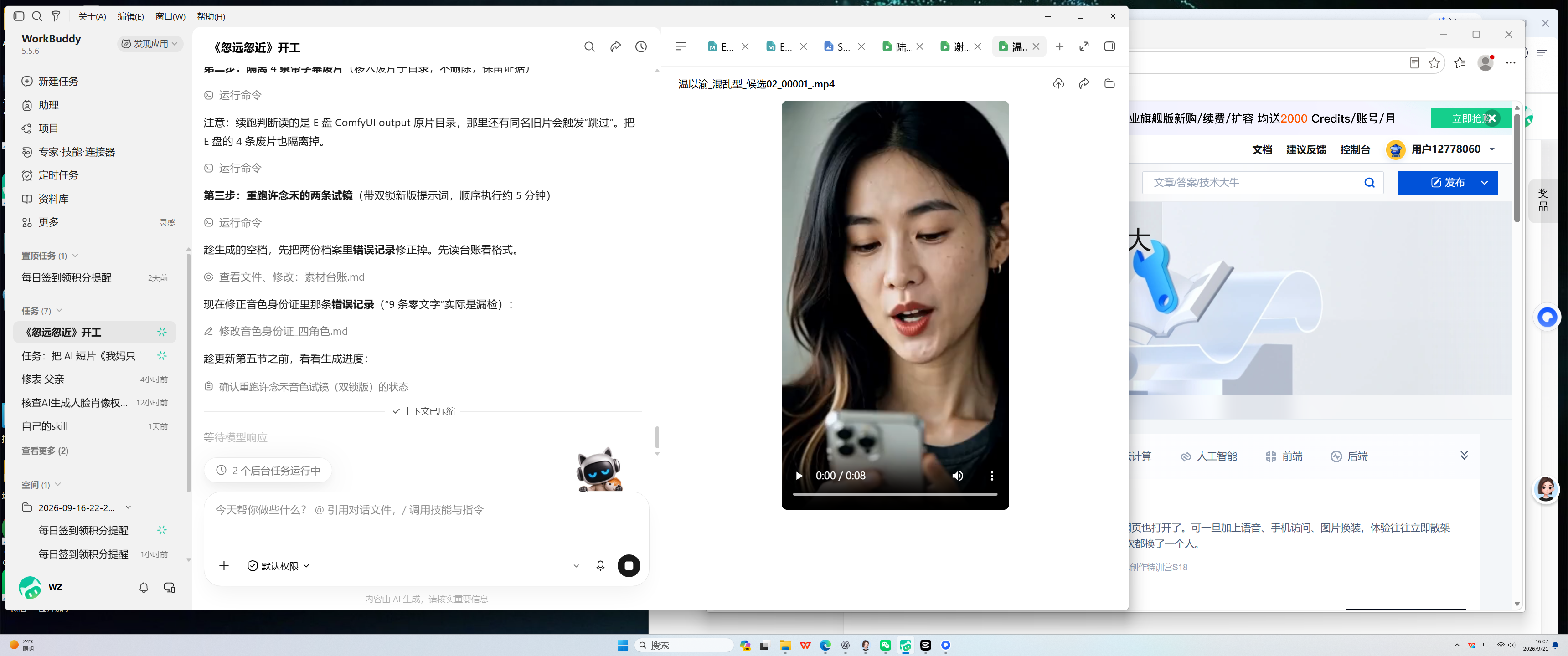Open 定时任务 in the sidebar
1568x656 pixels.
pos(58,175)
